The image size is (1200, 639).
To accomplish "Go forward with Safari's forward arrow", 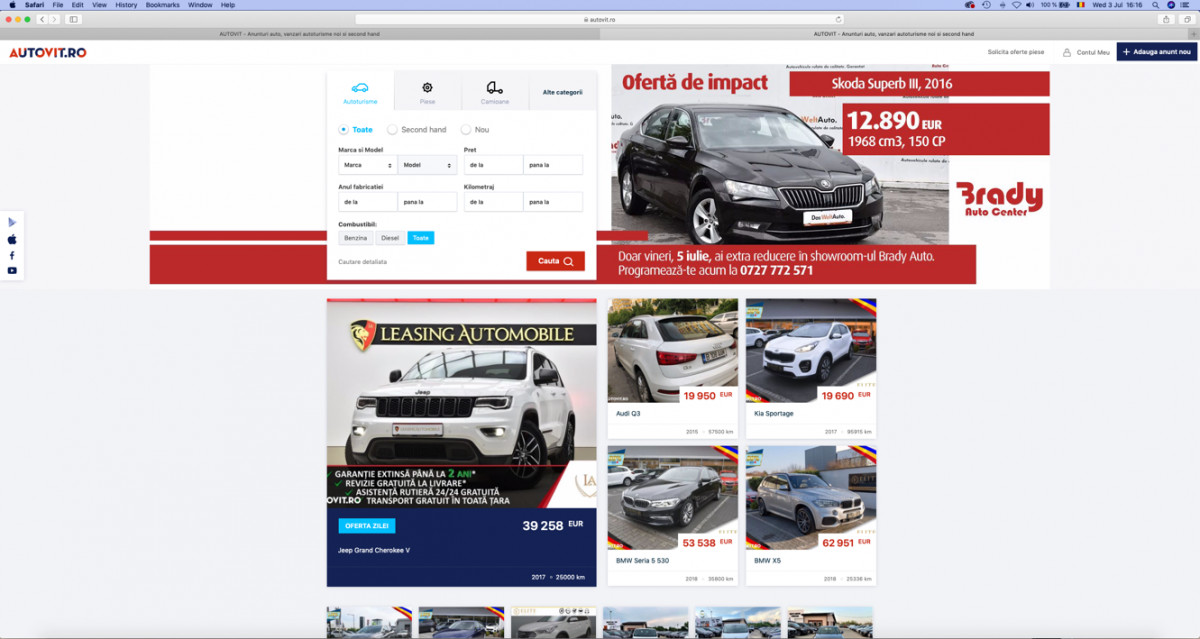I will 54,19.
